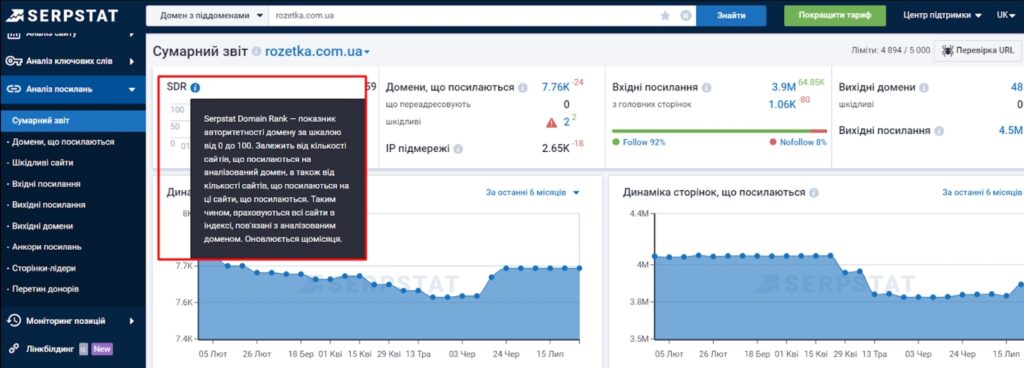Collapse the Аналіз посилань section arrow
1024x368 pixels.
click(x=132, y=89)
